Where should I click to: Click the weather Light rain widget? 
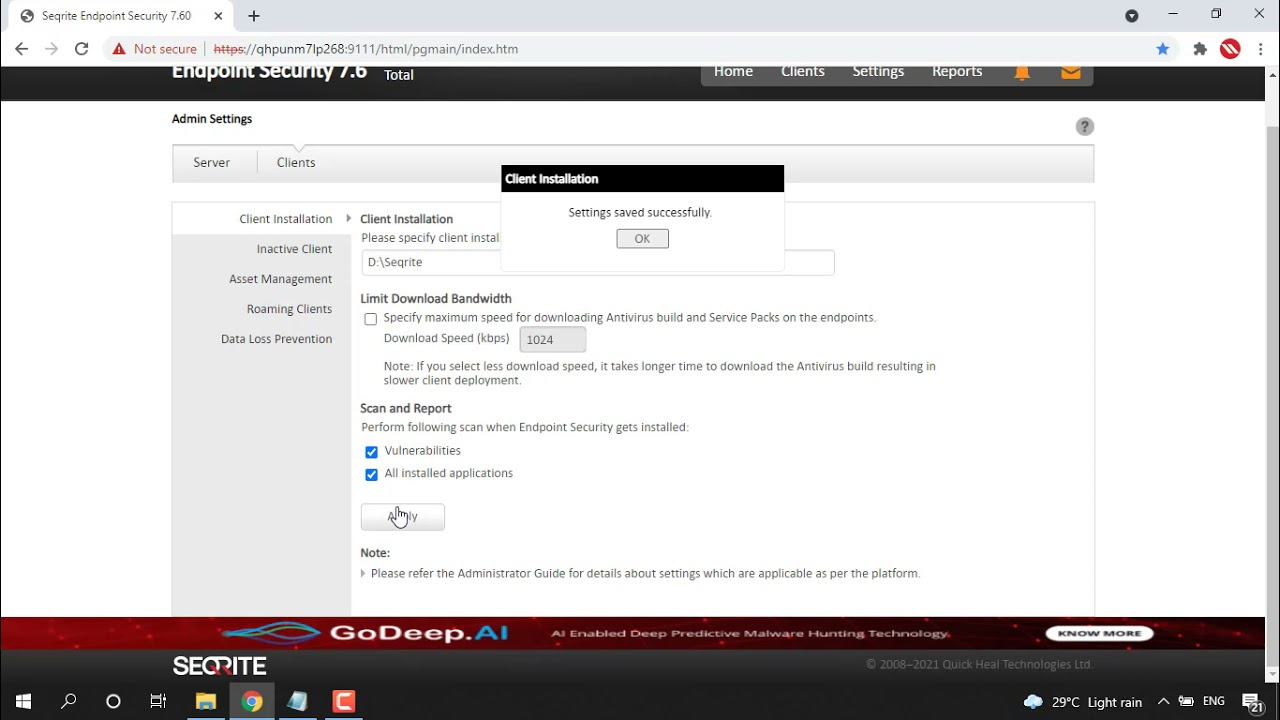[x=1083, y=702]
